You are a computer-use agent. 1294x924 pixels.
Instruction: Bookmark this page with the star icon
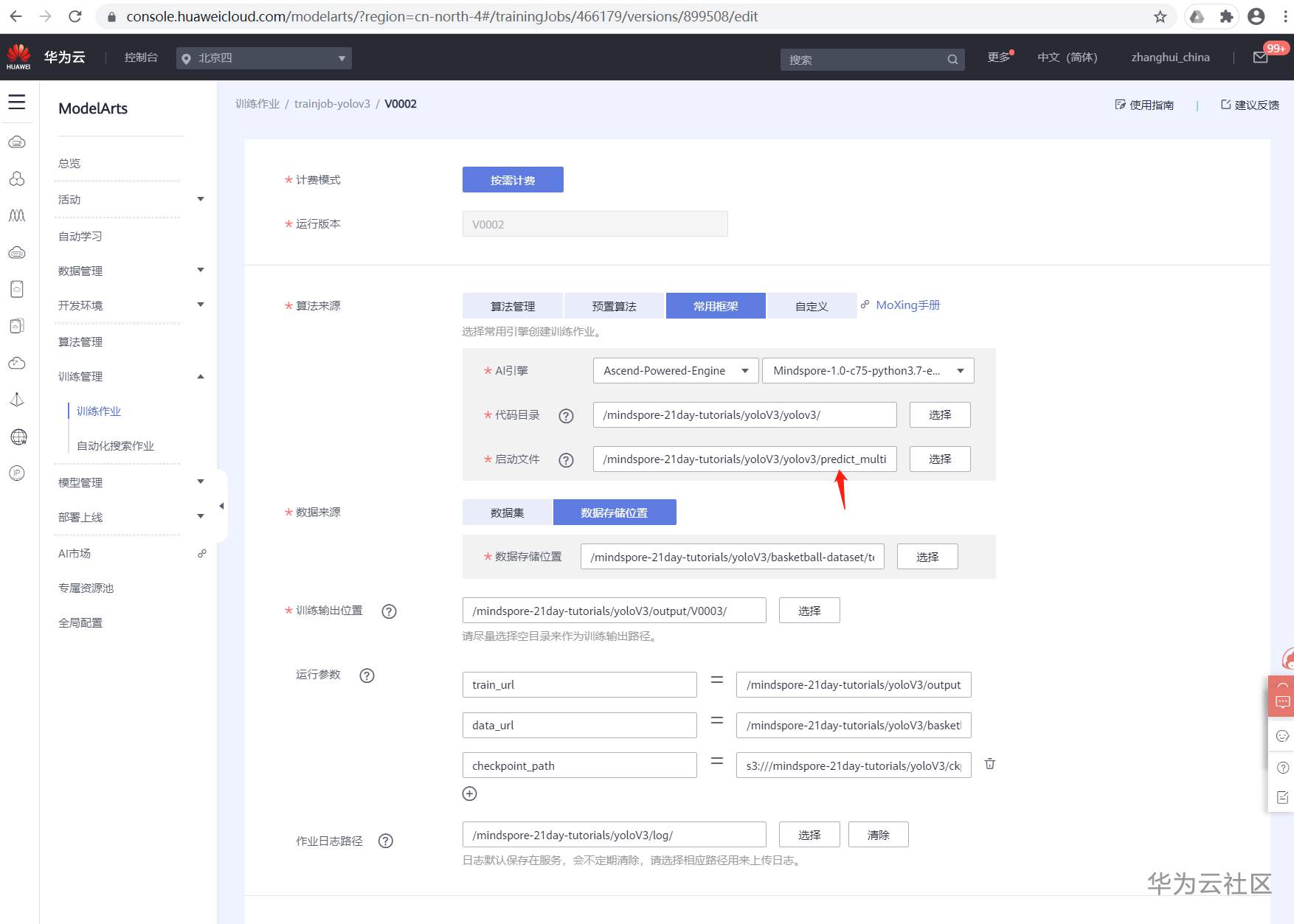[1160, 16]
